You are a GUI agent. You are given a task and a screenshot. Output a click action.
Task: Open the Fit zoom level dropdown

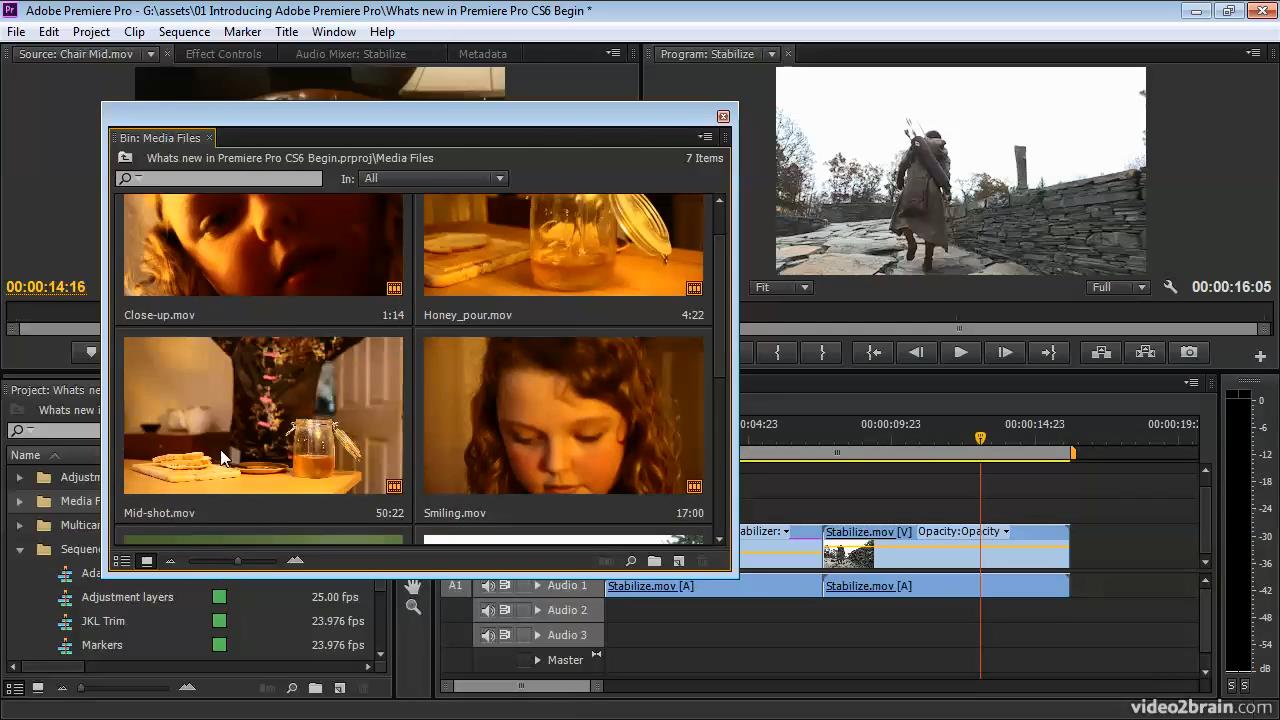click(x=782, y=287)
